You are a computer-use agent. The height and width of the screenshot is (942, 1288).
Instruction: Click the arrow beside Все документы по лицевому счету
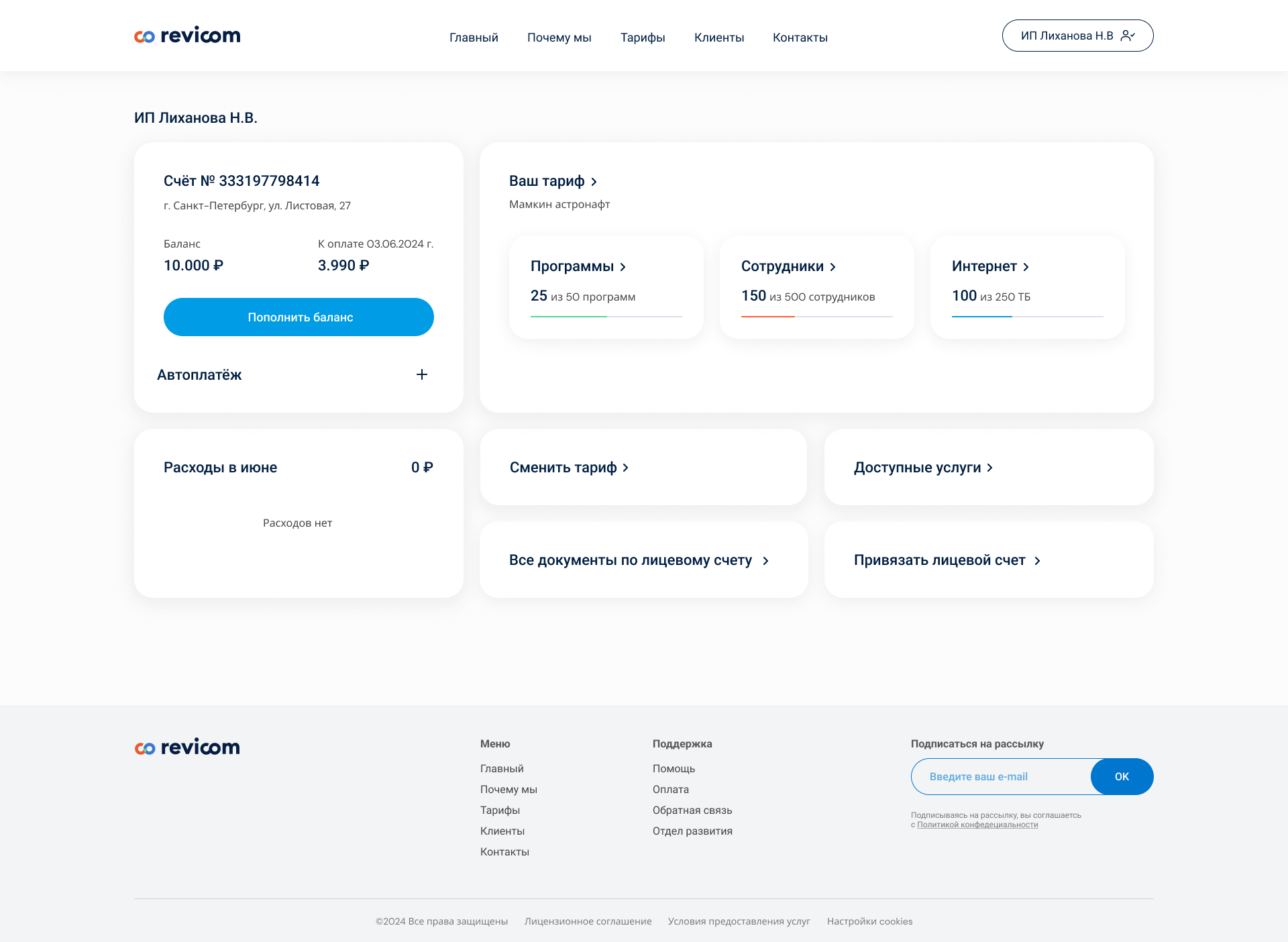(765, 561)
